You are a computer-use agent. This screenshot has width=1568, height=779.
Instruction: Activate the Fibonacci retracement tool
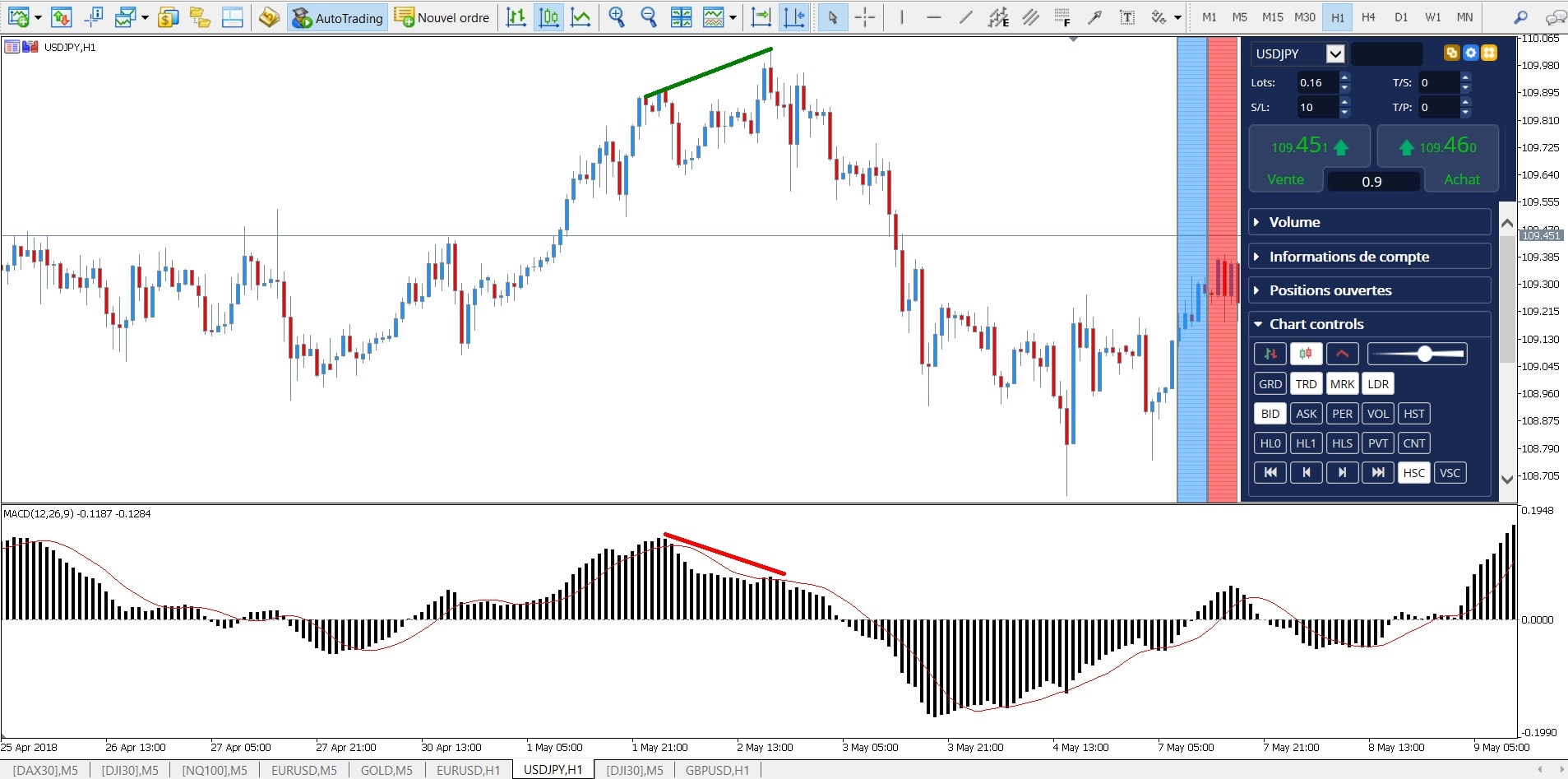point(1063,16)
